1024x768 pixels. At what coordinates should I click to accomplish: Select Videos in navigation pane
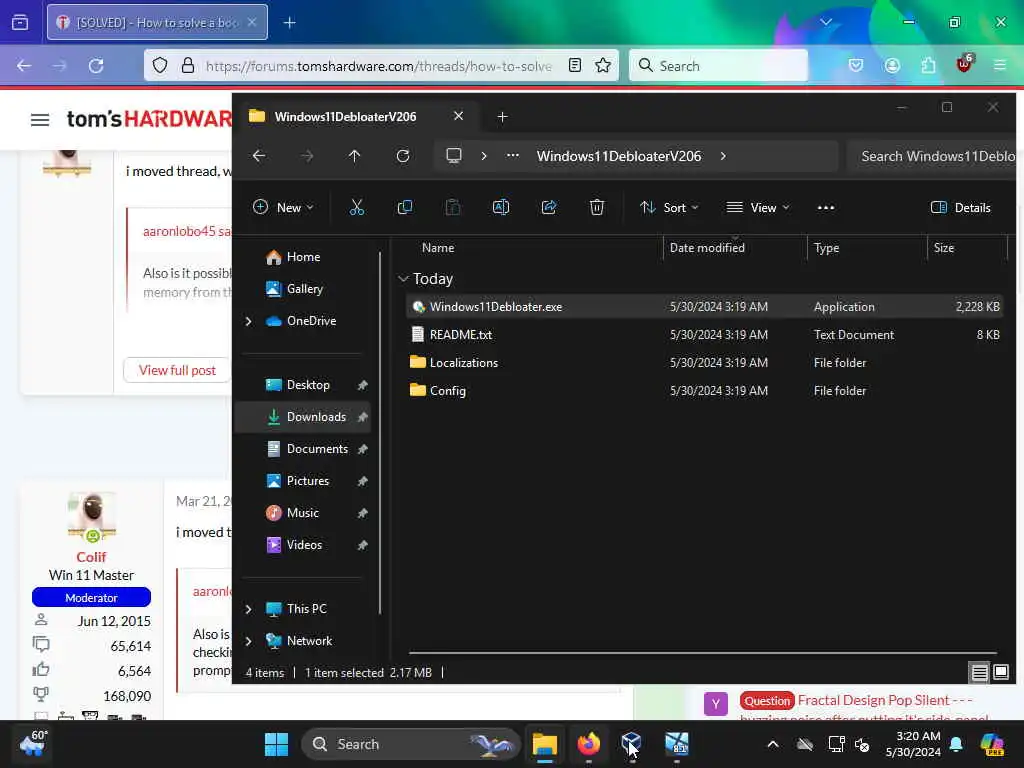(304, 545)
